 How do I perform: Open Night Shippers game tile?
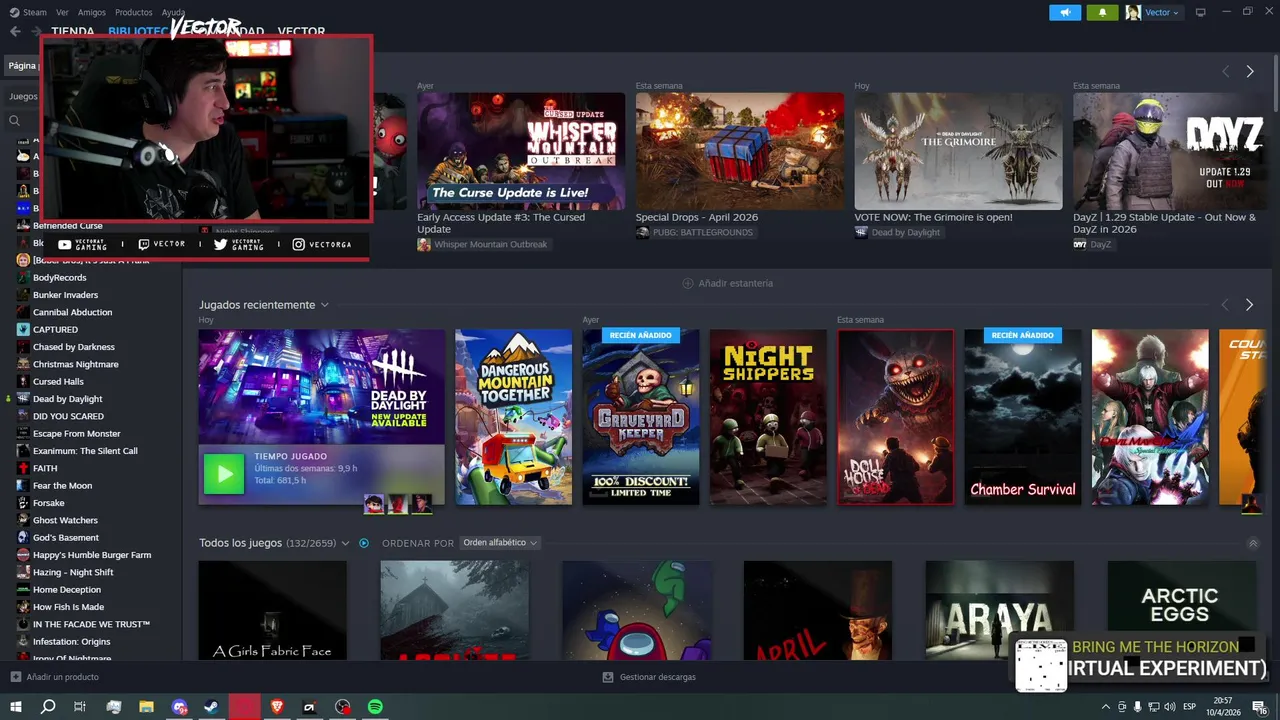[x=768, y=417]
